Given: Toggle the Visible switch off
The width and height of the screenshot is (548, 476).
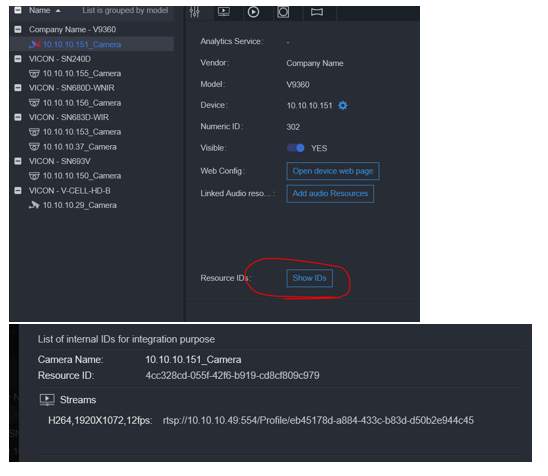Looking at the screenshot, I should point(296,148).
